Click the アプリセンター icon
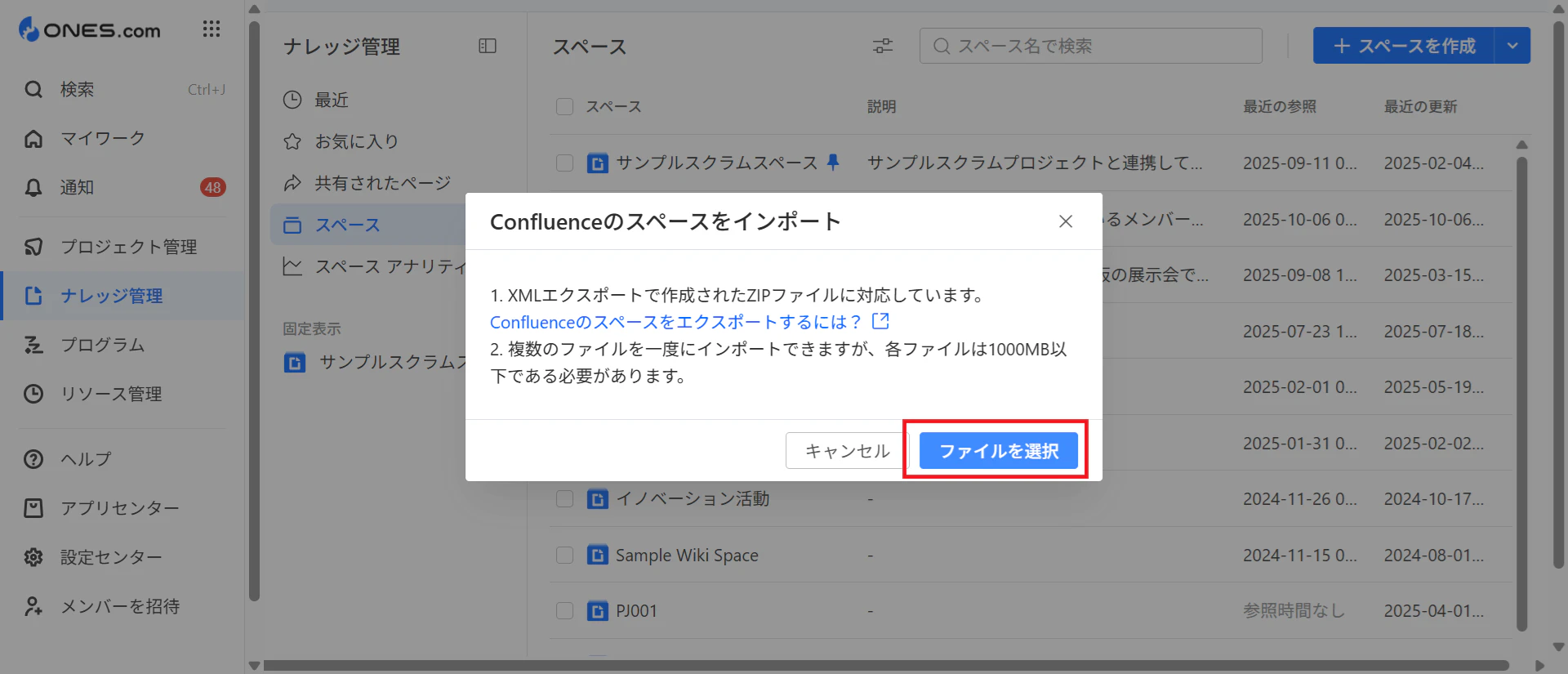This screenshot has width=1568, height=674. [x=33, y=508]
